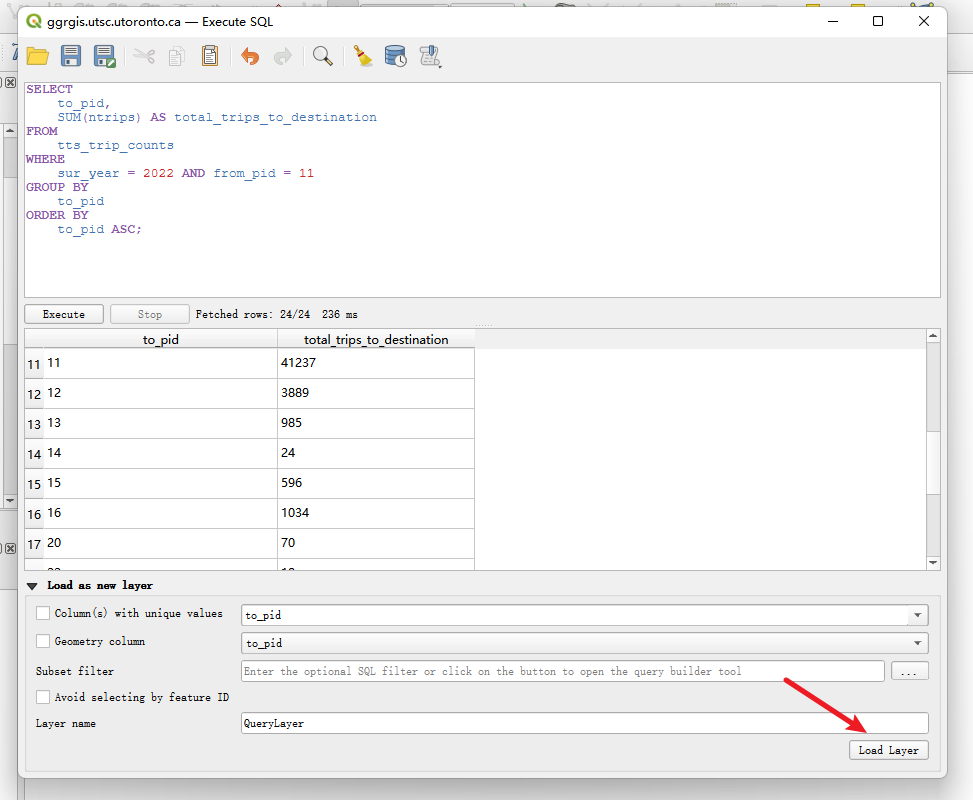Click the results scrollbar down arrow
This screenshot has width=973, height=800.
(933, 563)
